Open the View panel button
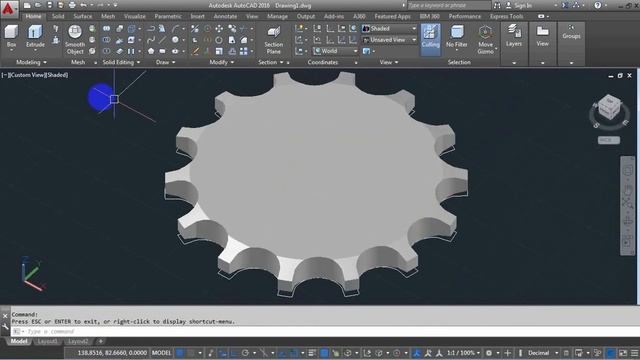This screenshot has height=360, width=640. coord(542,36)
